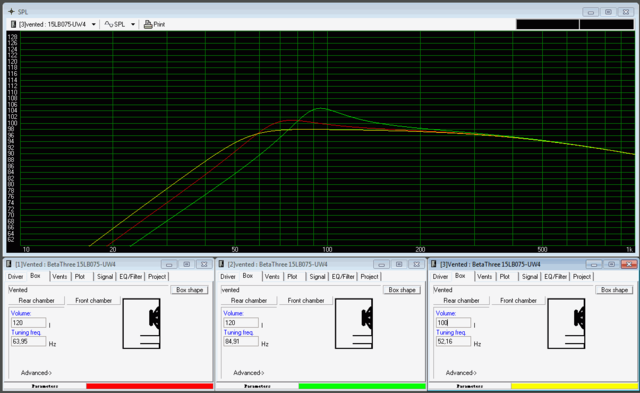
Task: Open Signal tab in [2]vented window
Action: click(317, 277)
